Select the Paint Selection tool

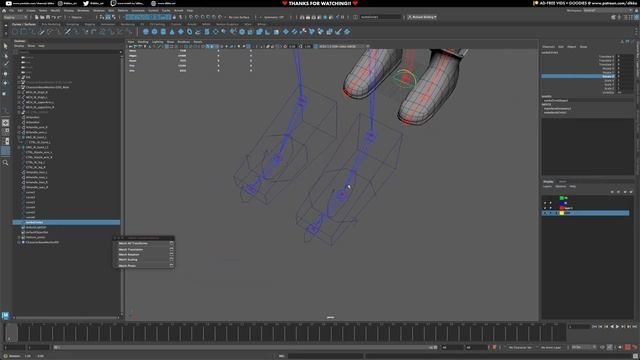point(5,64)
